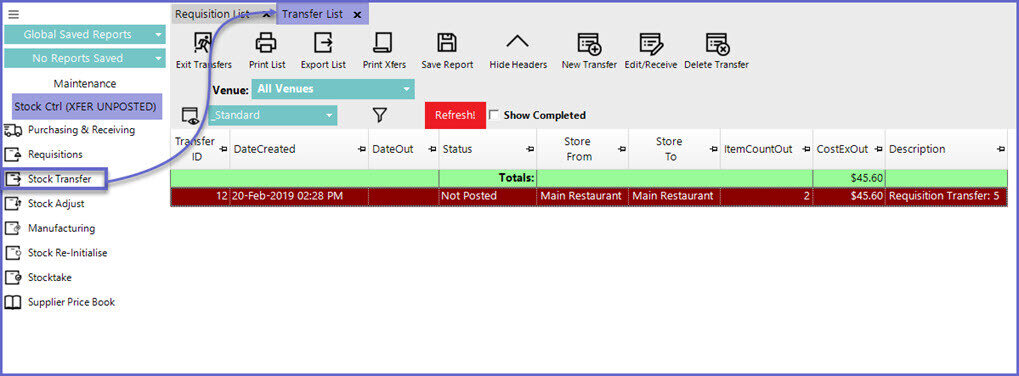
Task: Pin the Status column
Action: (530, 149)
